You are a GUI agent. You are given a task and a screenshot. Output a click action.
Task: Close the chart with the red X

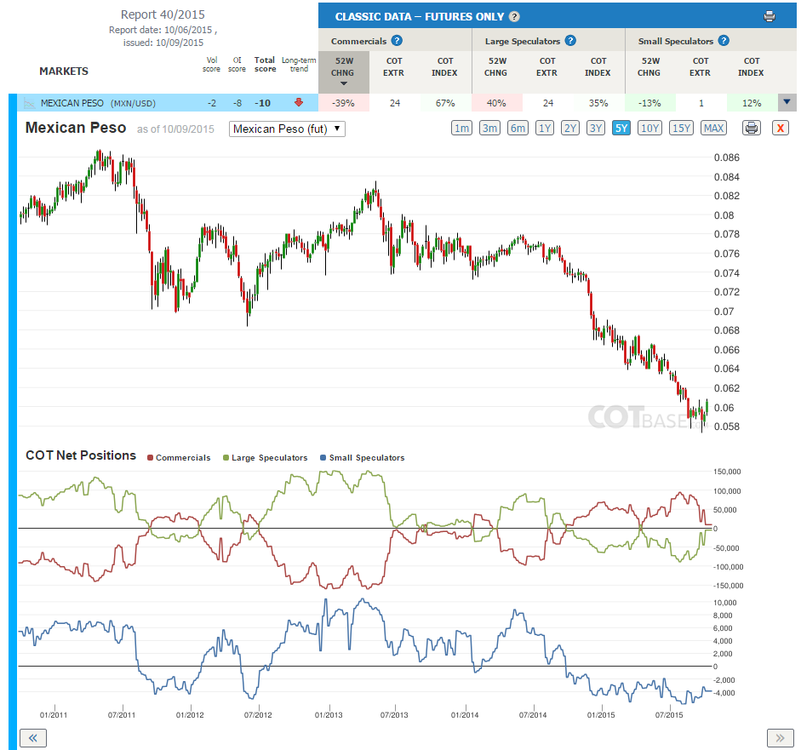click(x=780, y=128)
